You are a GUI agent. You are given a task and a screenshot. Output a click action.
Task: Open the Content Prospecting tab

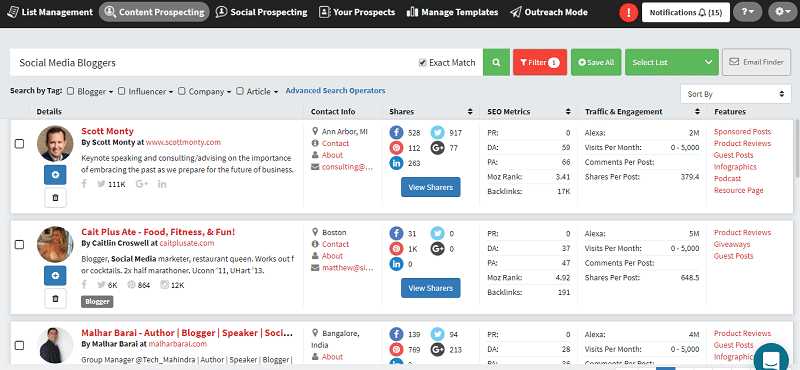(x=154, y=12)
